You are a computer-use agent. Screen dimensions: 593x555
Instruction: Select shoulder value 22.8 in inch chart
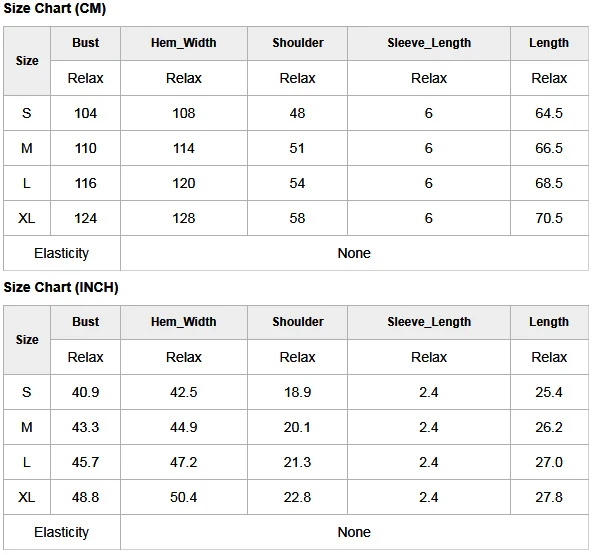coord(297,497)
